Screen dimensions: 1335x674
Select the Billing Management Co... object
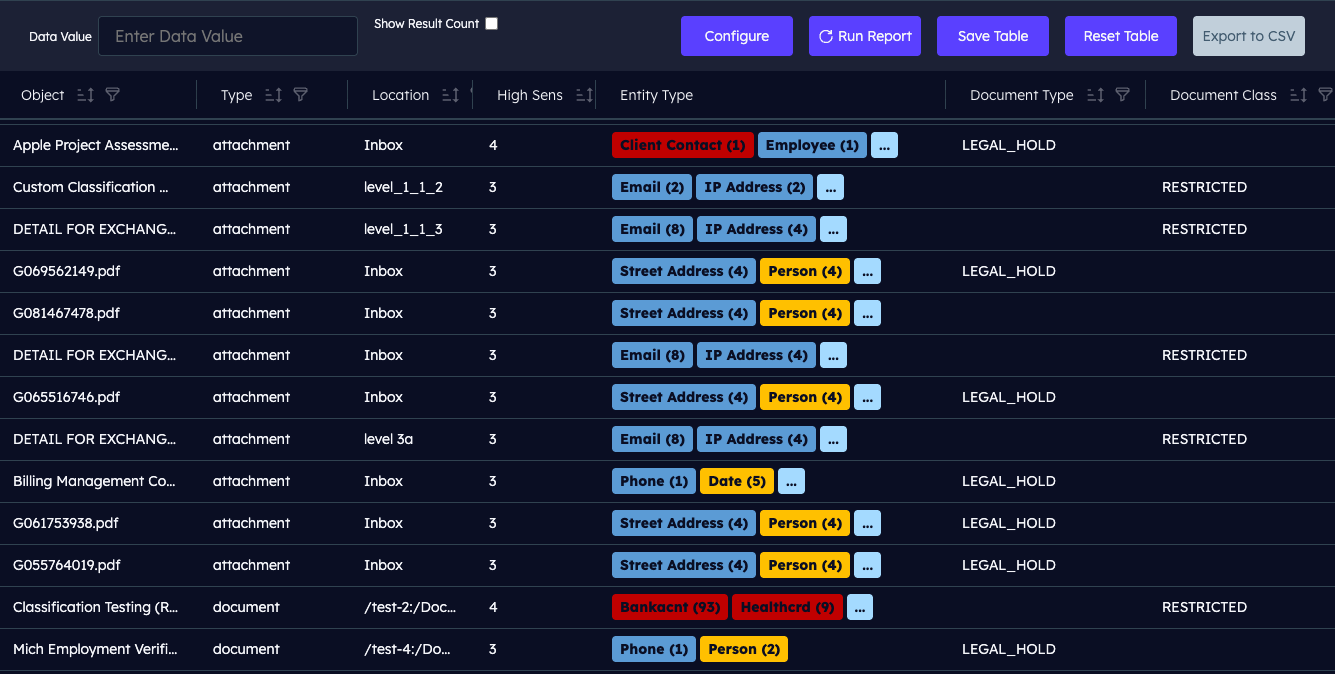(x=94, y=481)
